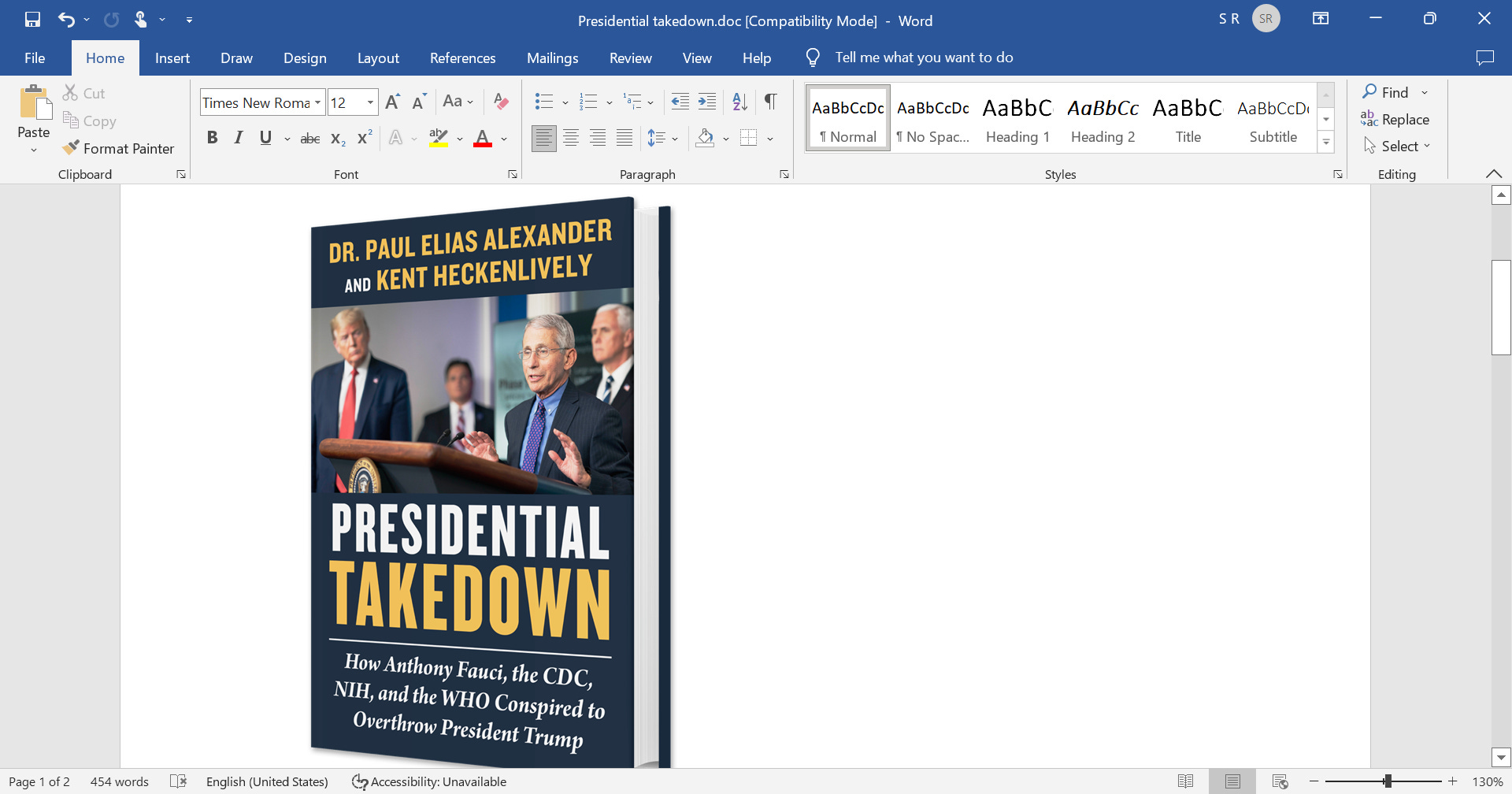This screenshot has width=1512, height=794.
Task: Click the 454 words count
Action: click(x=119, y=781)
